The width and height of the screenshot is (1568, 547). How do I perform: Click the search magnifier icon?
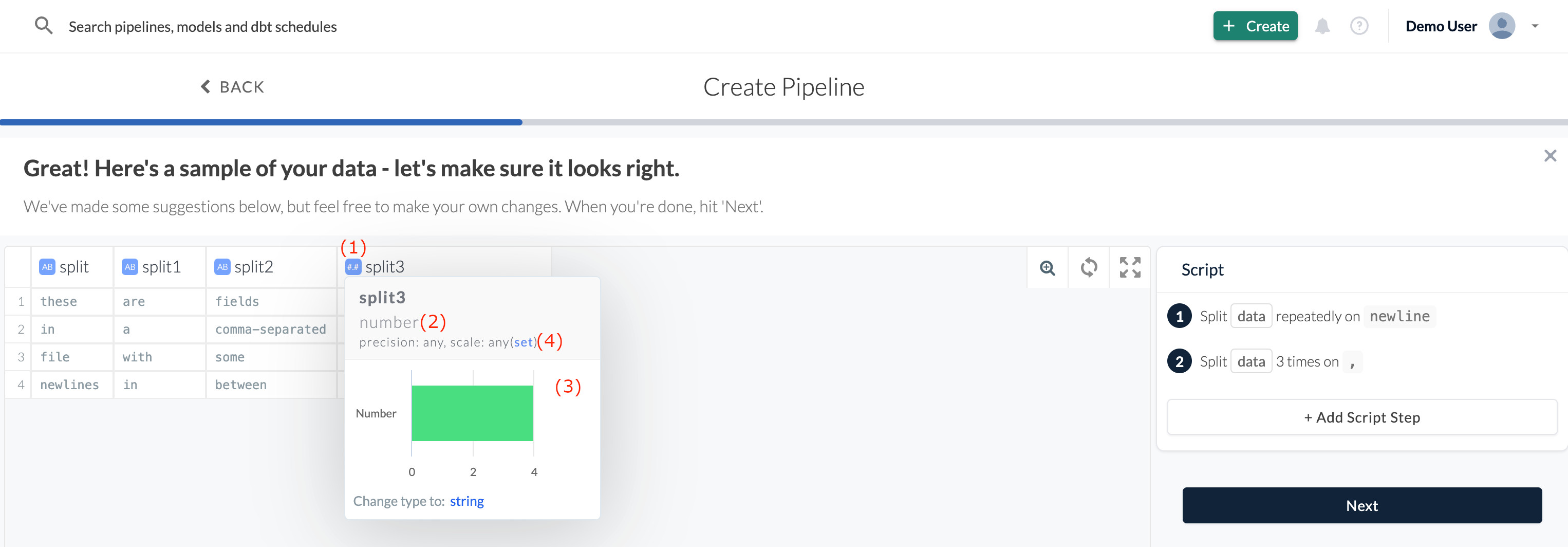43,26
